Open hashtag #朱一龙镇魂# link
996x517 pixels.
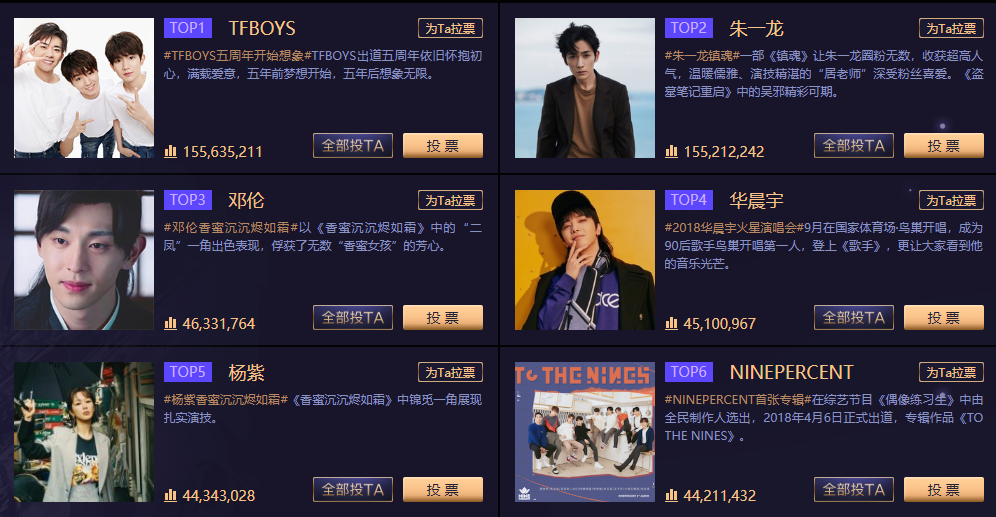pos(699,56)
